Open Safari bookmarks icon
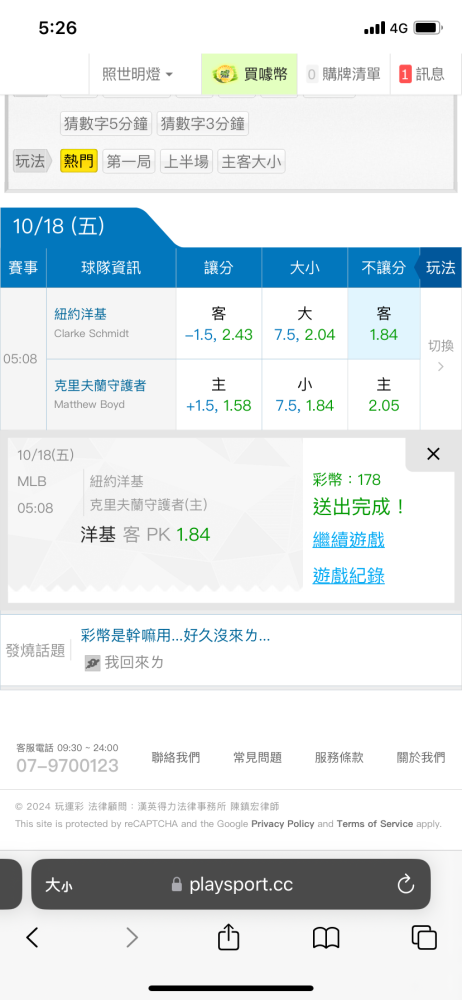 [326, 938]
